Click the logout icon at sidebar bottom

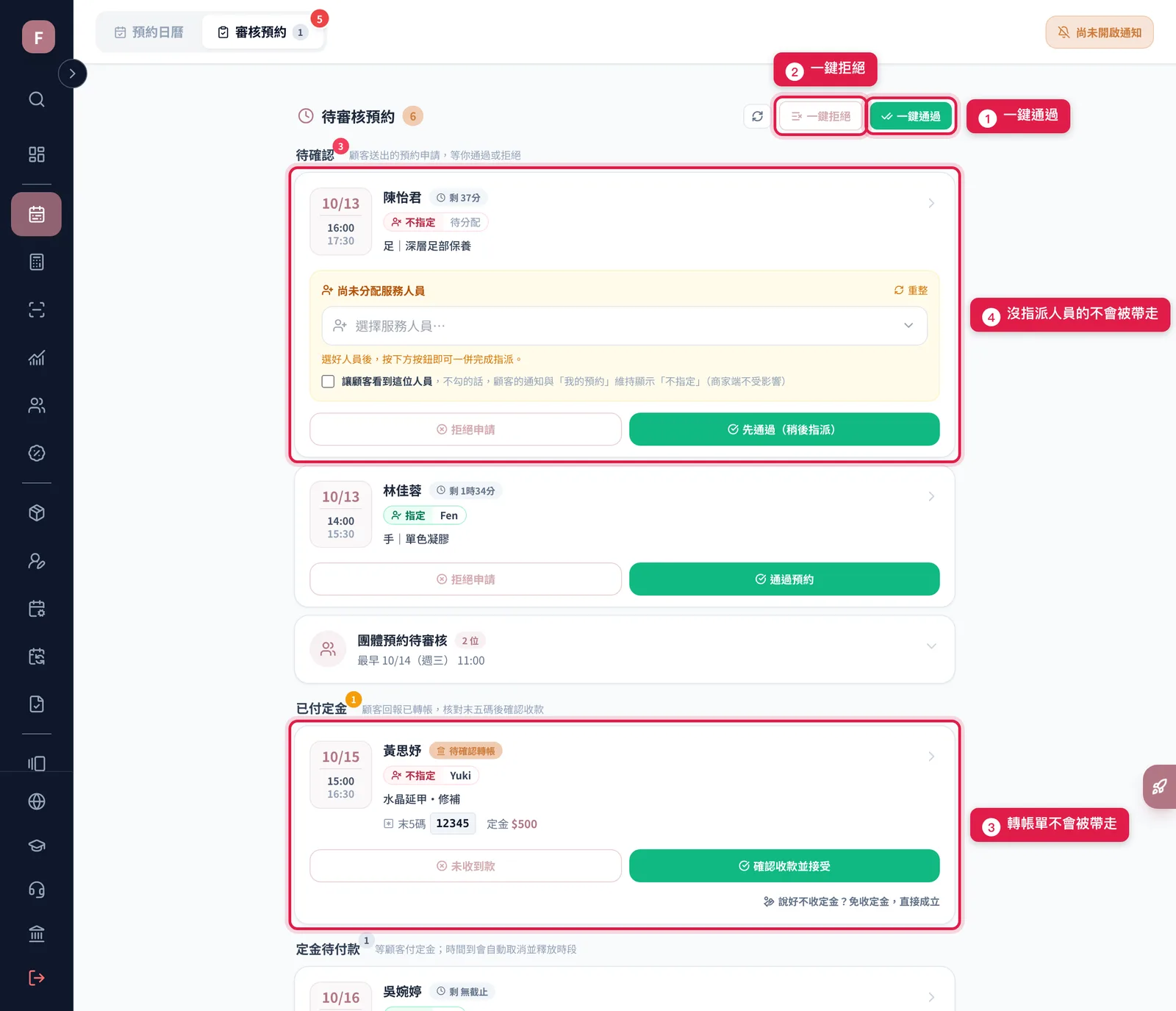click(37, 978)
